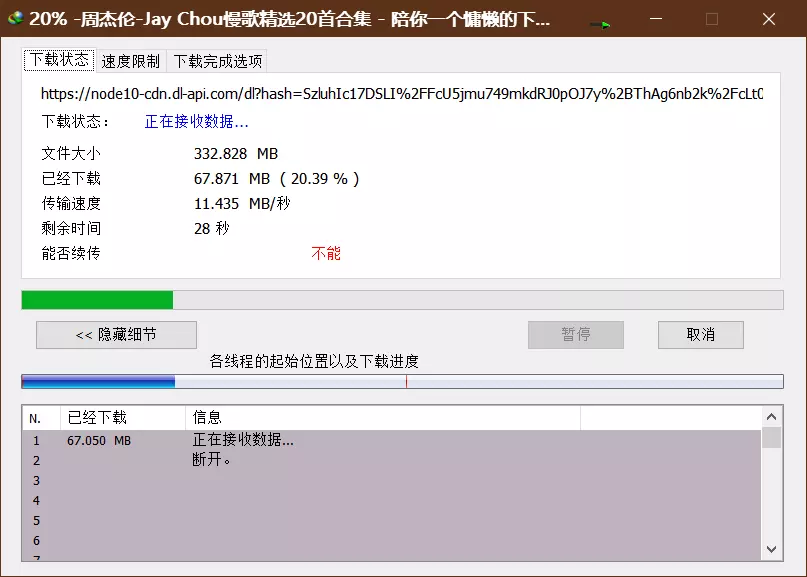Select the 下载状态 tab
The image size is (807, 577).
point(59,60)
